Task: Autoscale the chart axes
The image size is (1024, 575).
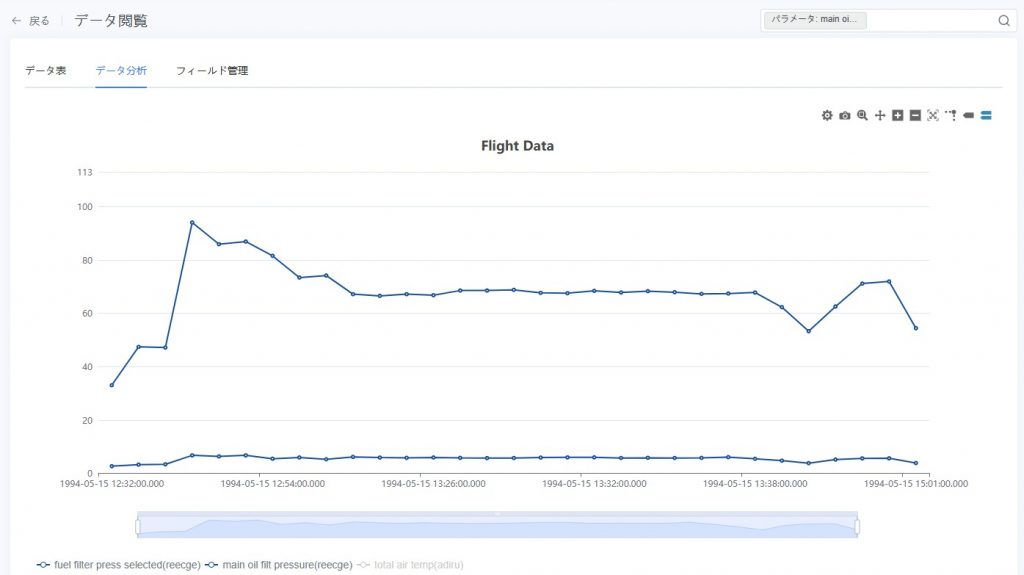Action: (x=933, y=116)
